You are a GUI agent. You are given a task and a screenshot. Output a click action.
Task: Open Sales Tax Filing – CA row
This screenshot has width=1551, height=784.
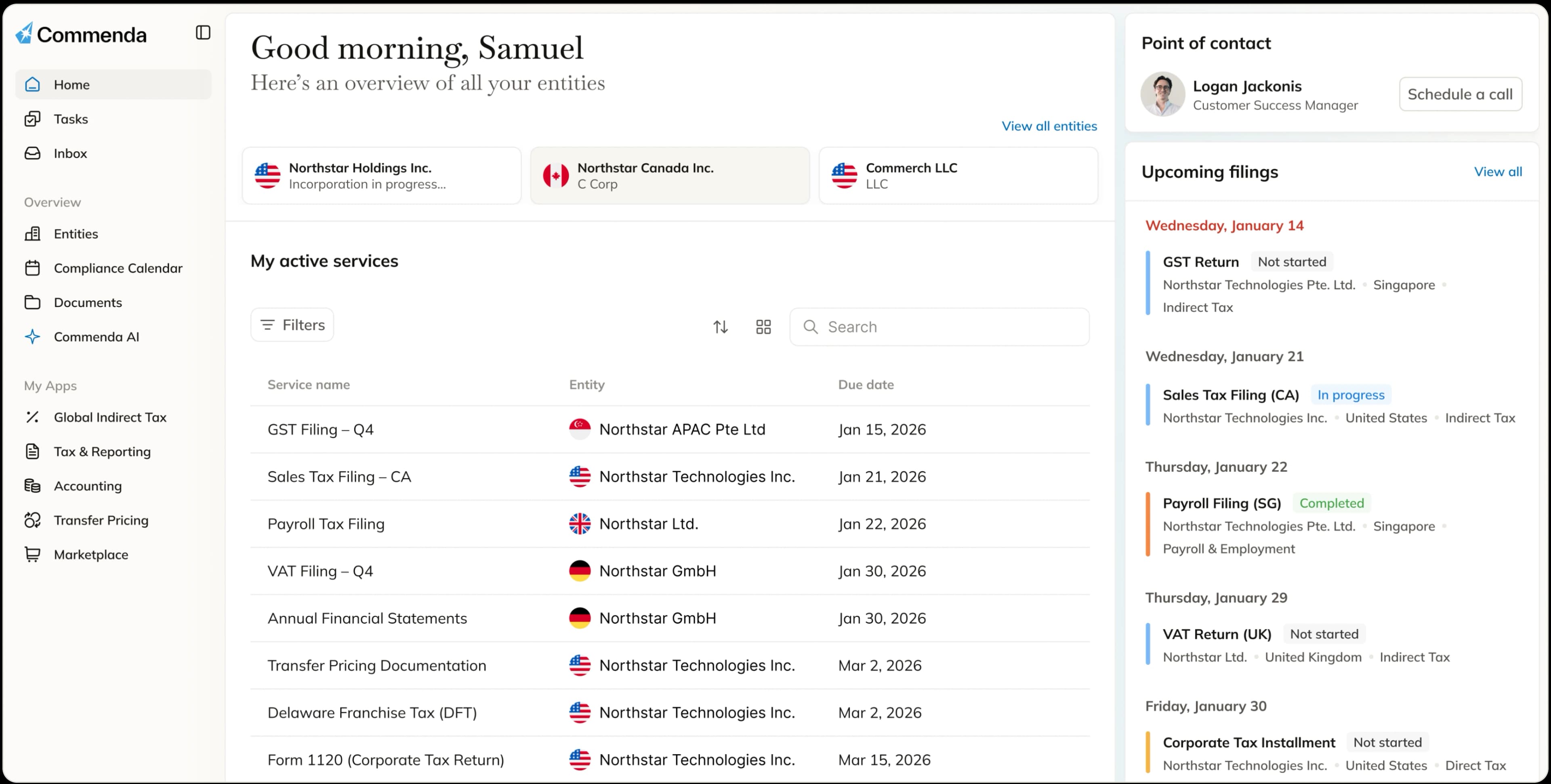coord(670,477)
